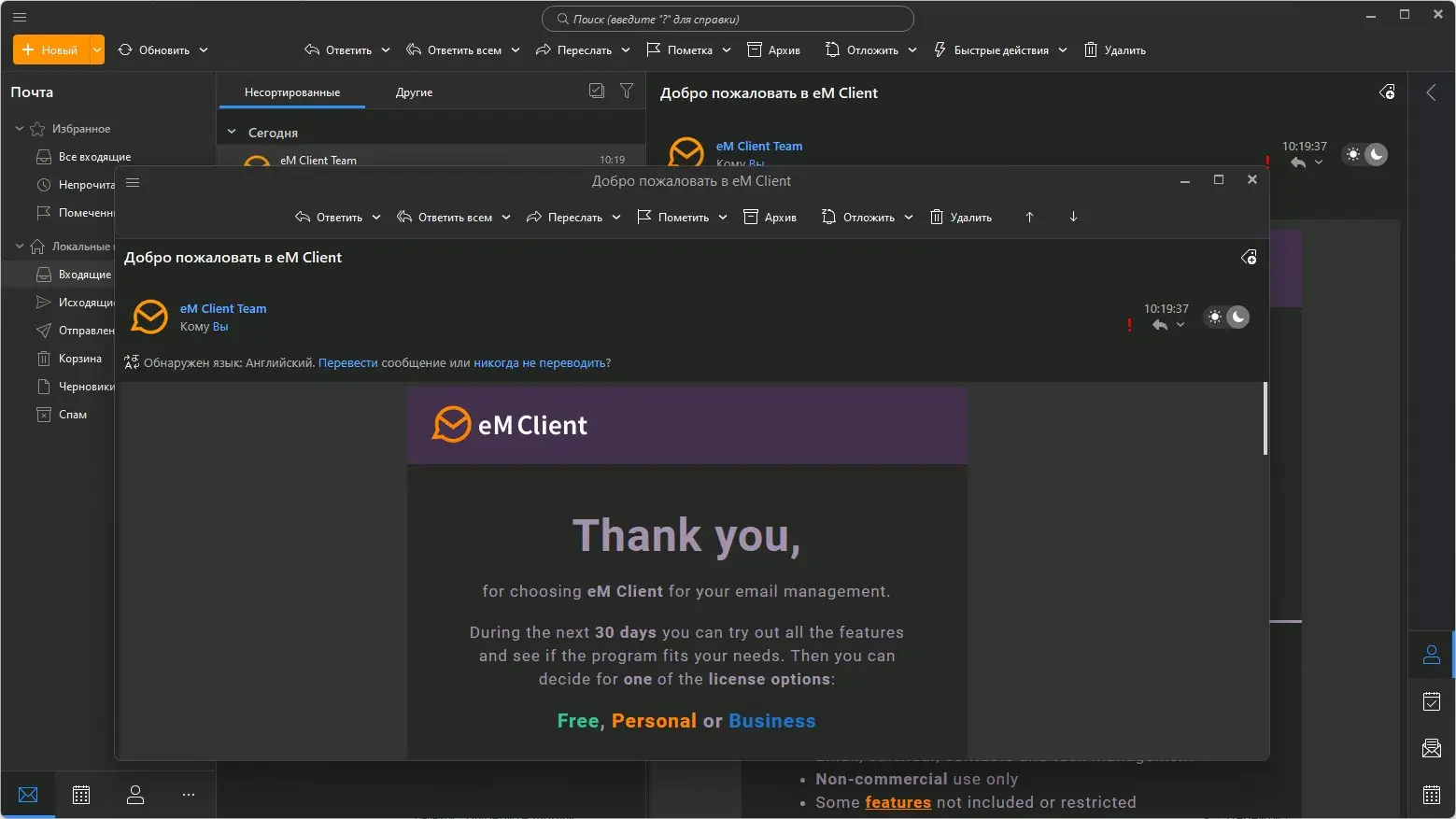
Task: Open Mail section in bottom navigation bar
Action: tap(28, 795)
